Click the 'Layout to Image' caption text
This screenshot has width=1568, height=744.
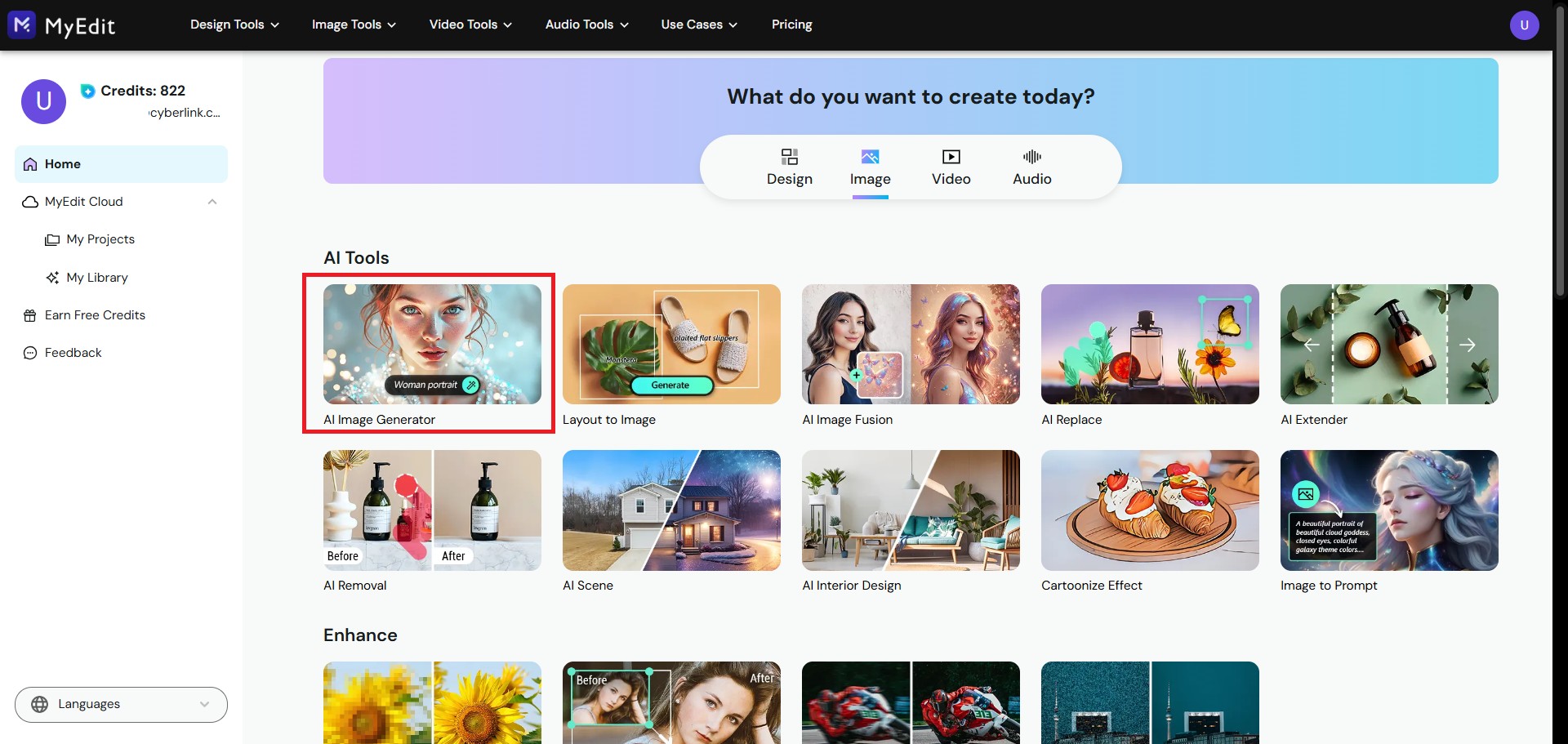[609, 420]
